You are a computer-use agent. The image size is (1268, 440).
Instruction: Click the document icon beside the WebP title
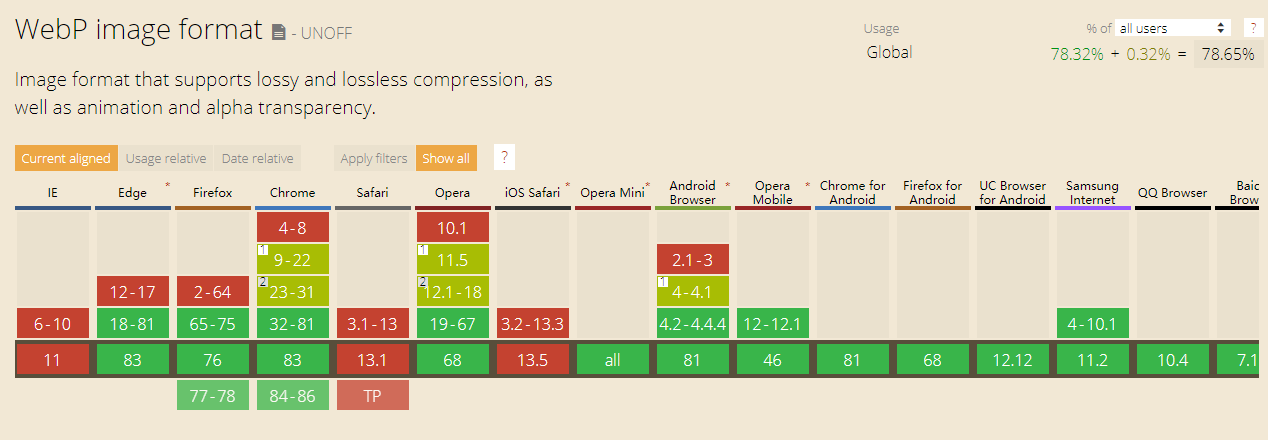(x=279, y=32)
